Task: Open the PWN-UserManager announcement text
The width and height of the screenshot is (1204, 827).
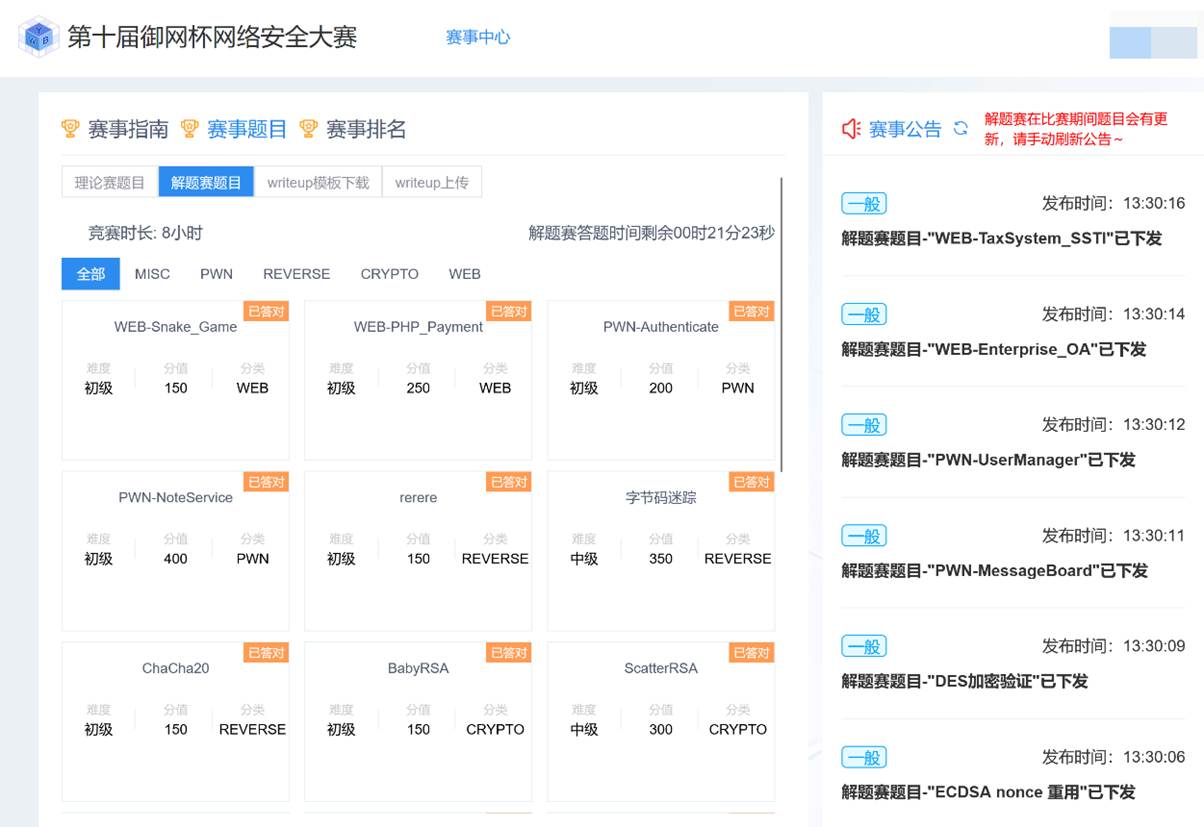Action: click(989, 460)
